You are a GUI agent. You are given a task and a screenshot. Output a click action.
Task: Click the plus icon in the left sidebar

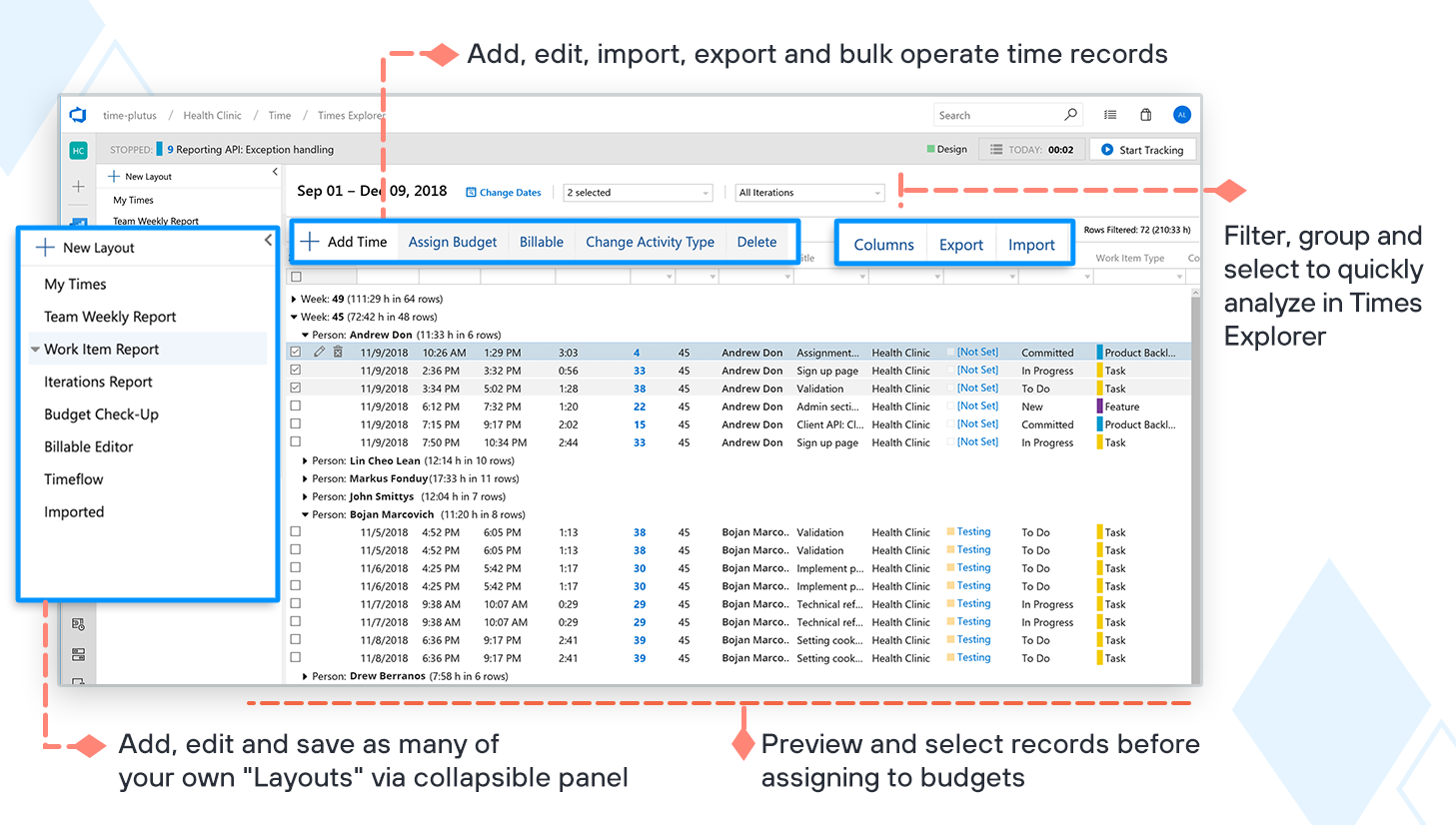pos(78,184)
